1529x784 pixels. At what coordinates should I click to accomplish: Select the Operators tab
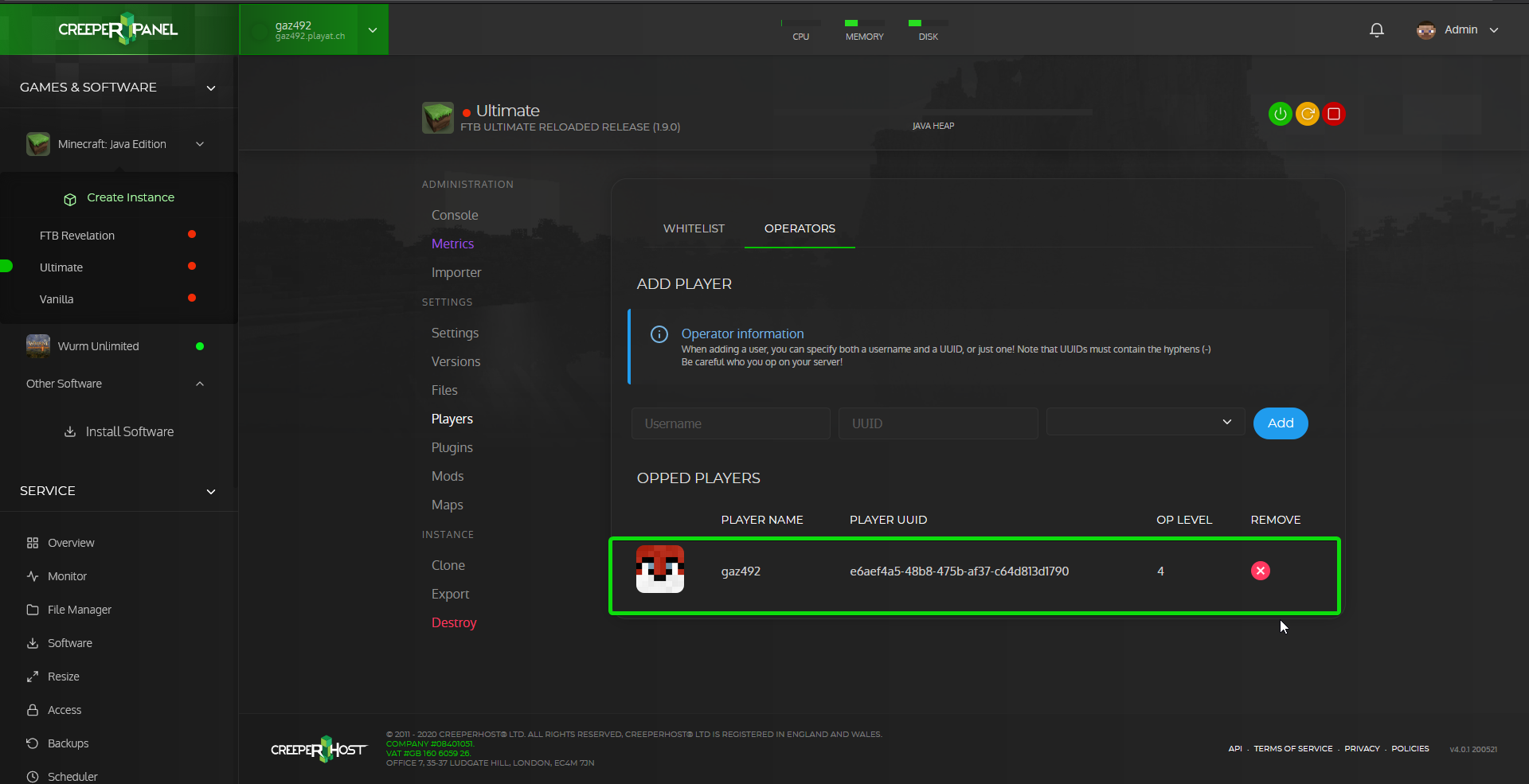point(800,228)
